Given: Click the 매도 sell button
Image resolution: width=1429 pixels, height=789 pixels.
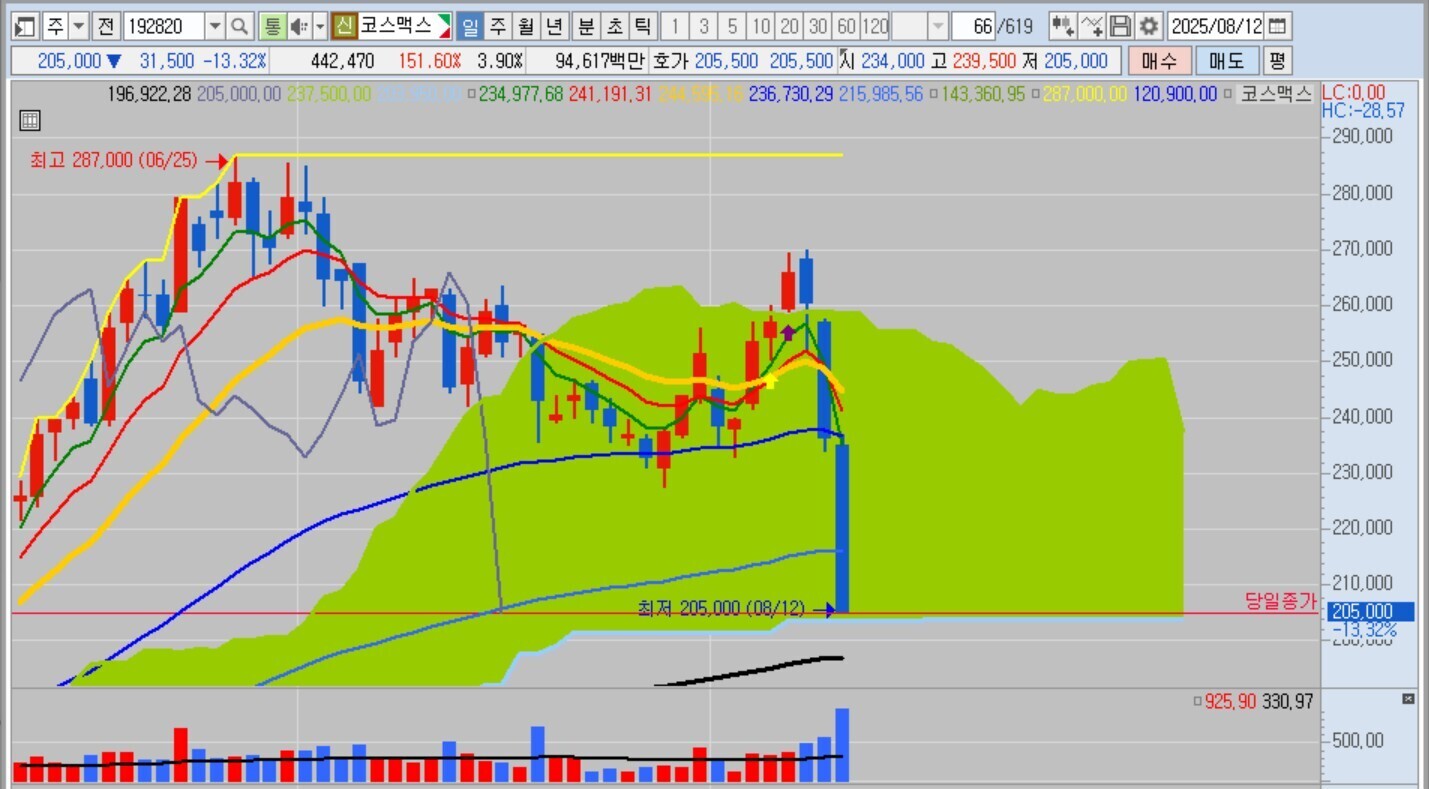Looking at the screenshot, I should click(x=1226, y=61).
